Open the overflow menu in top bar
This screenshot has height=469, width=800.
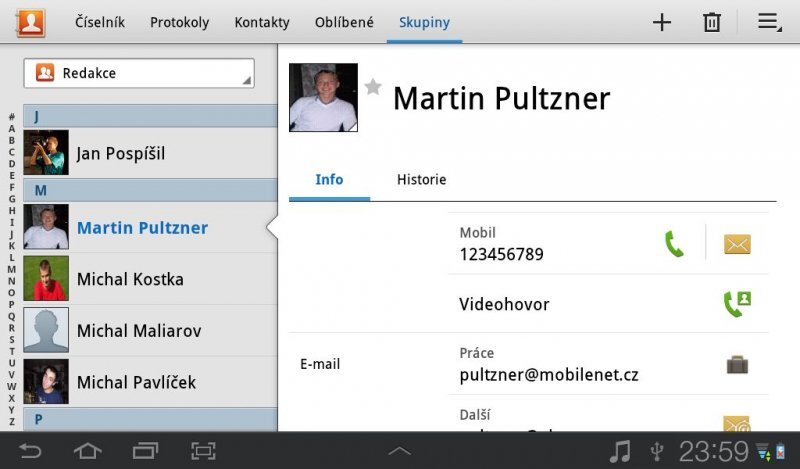point(769,22)
